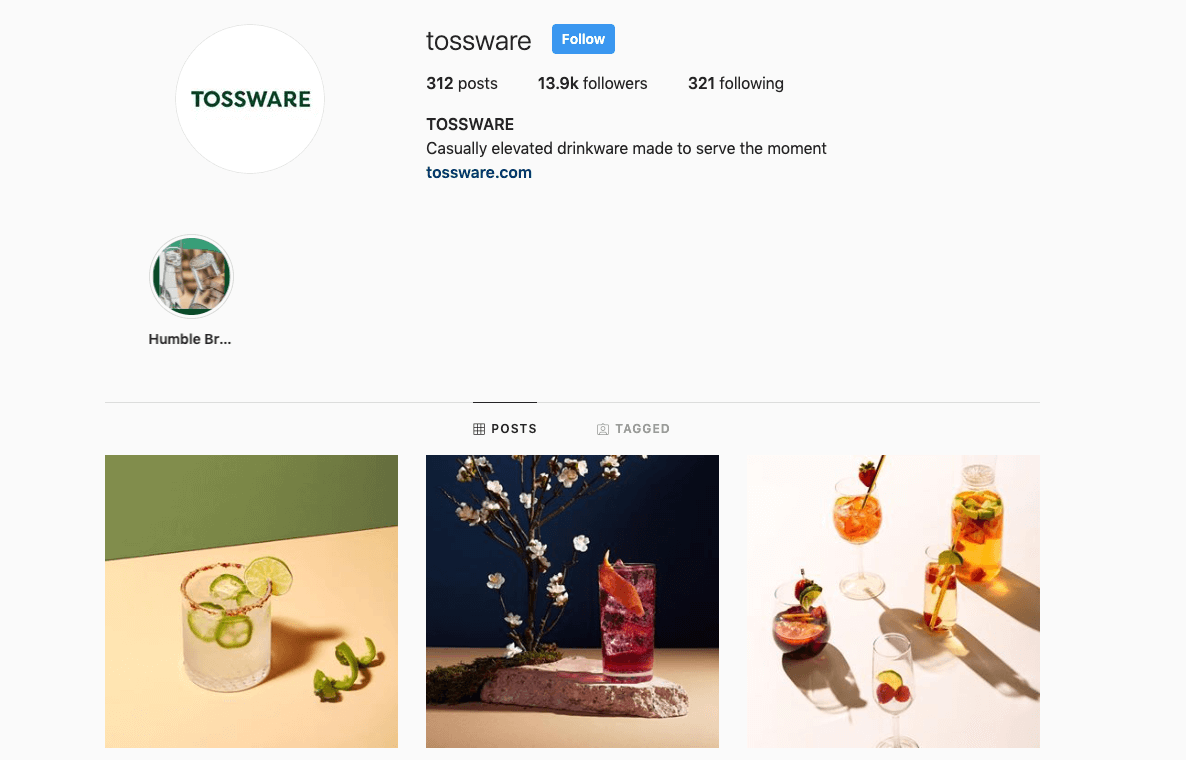Click the Posts grid icon
Screen dimensions: 1186x760
tap(479, 429)
